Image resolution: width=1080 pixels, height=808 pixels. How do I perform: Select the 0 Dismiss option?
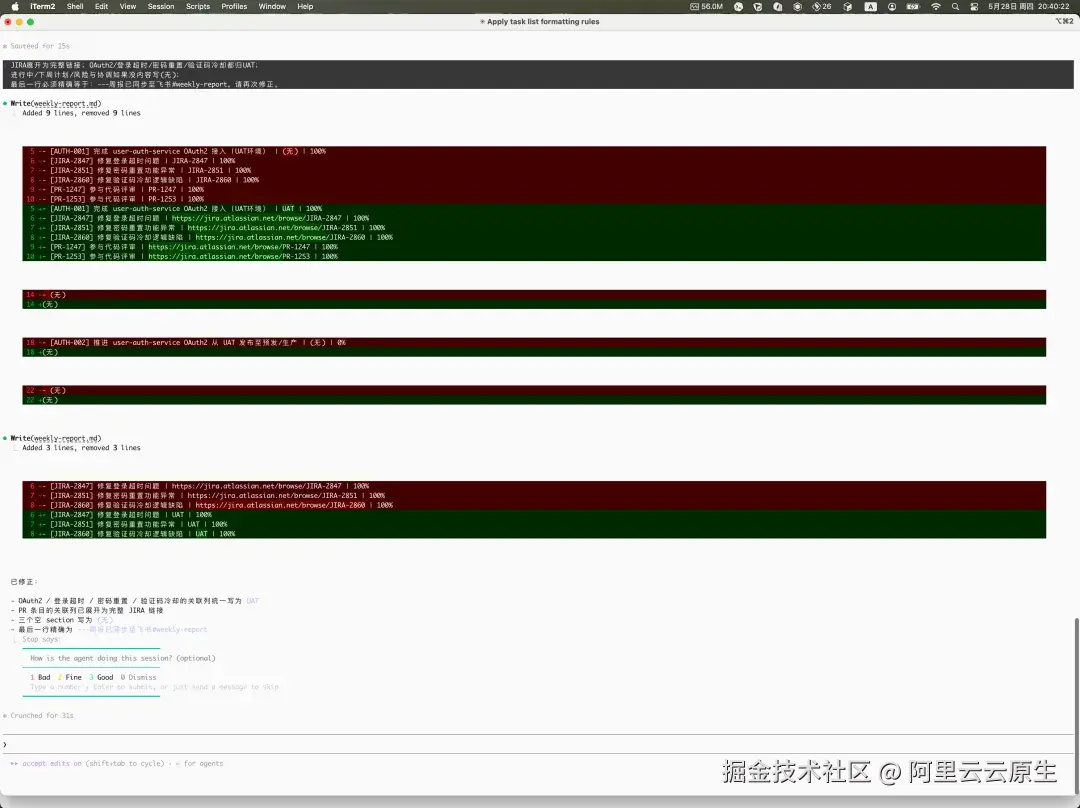pos(138,677)
